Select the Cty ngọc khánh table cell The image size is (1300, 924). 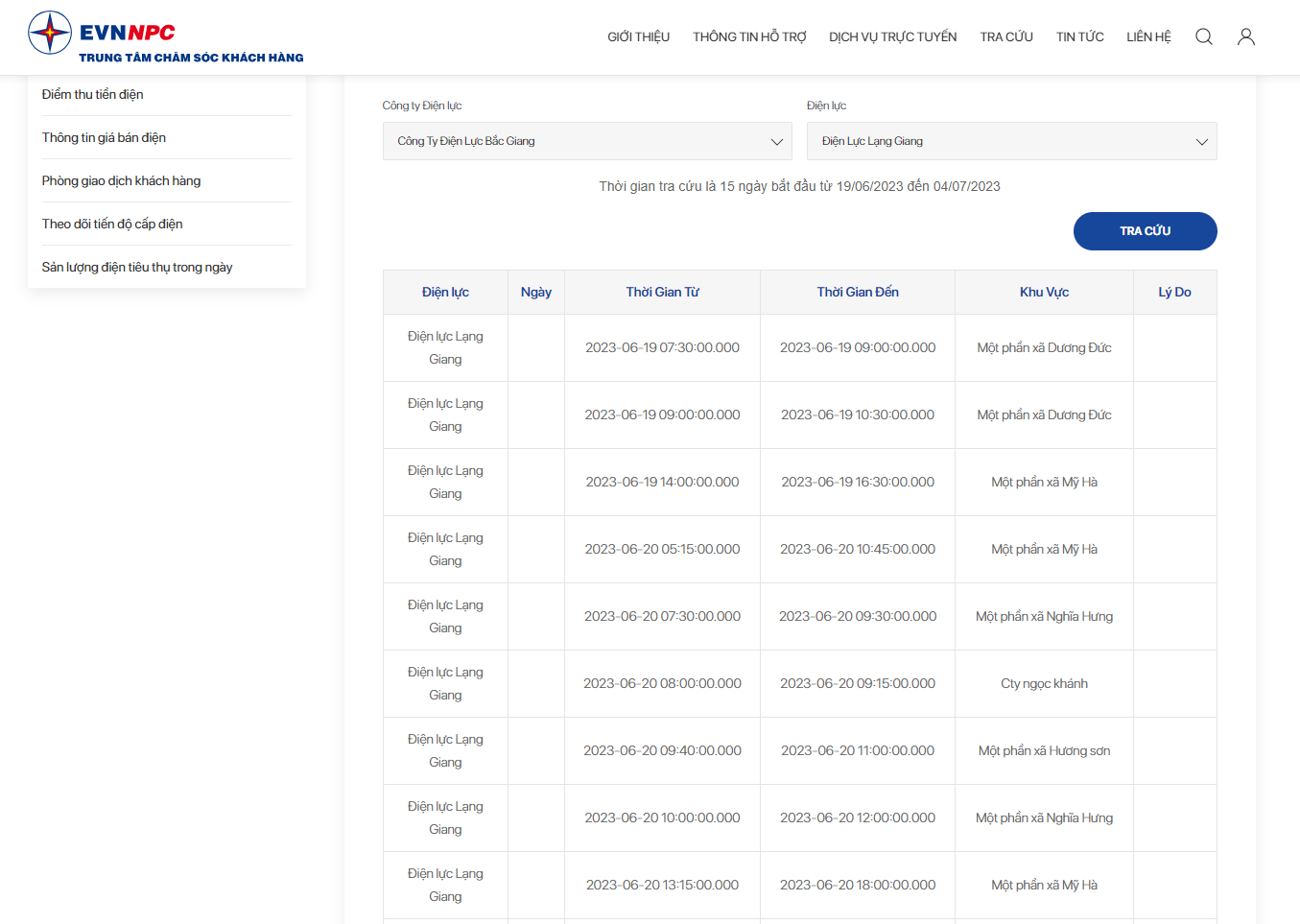click(1044, 683)
